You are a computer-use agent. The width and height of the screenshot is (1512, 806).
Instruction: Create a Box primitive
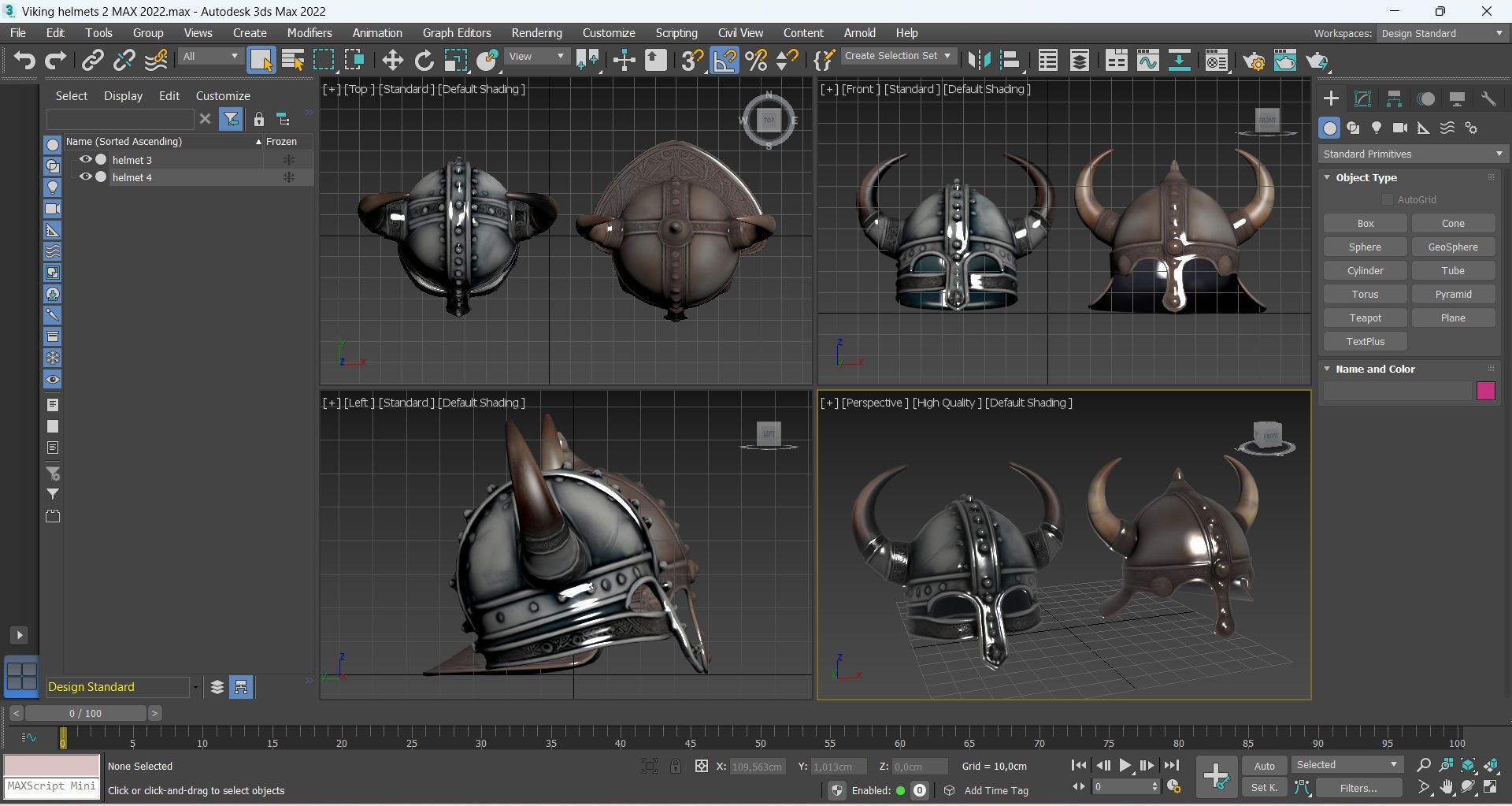[x=1366, y=224]
